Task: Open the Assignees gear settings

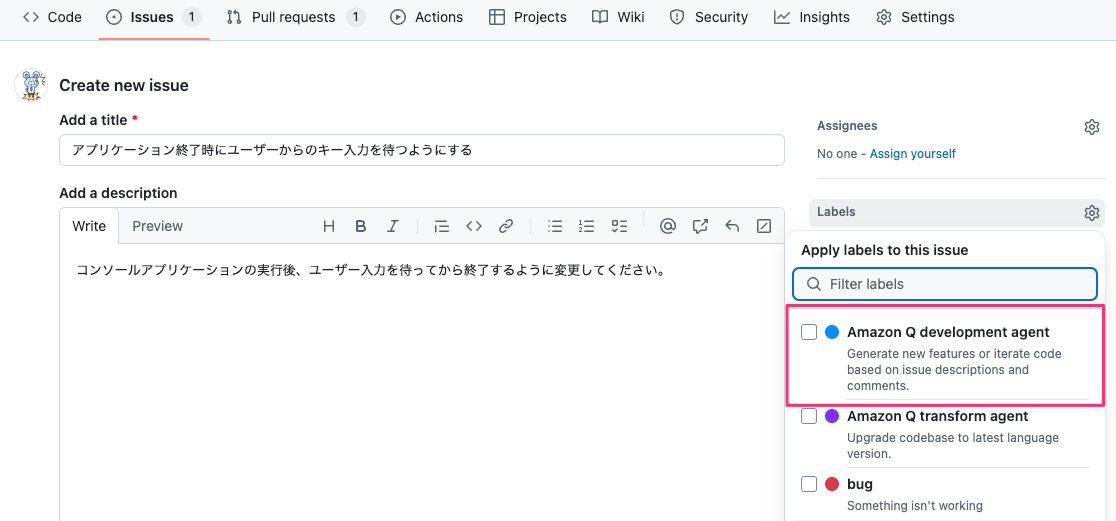Action: click(x=1092, y=127)
